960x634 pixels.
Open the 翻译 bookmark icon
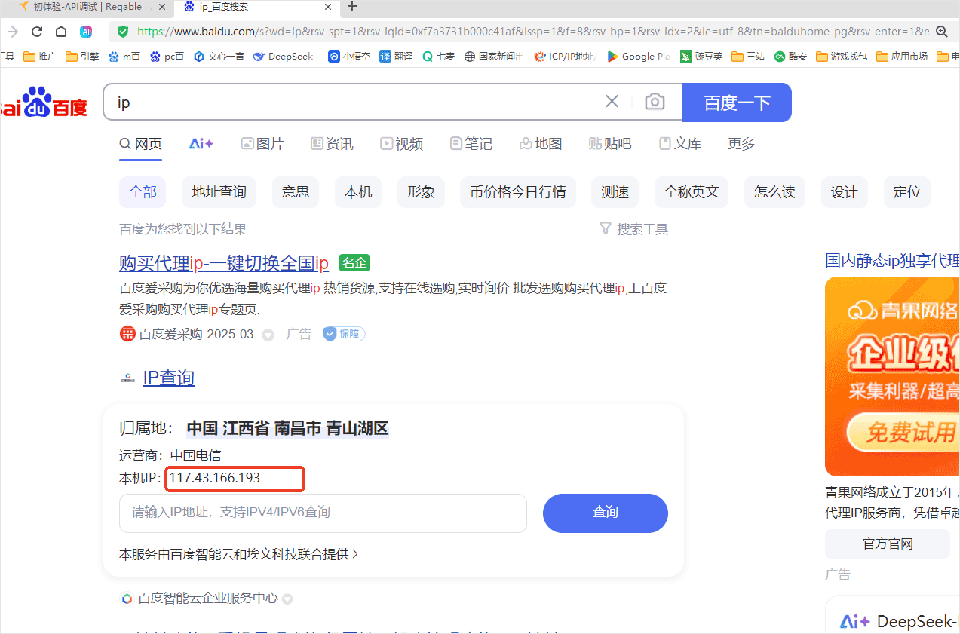point(382,57)
